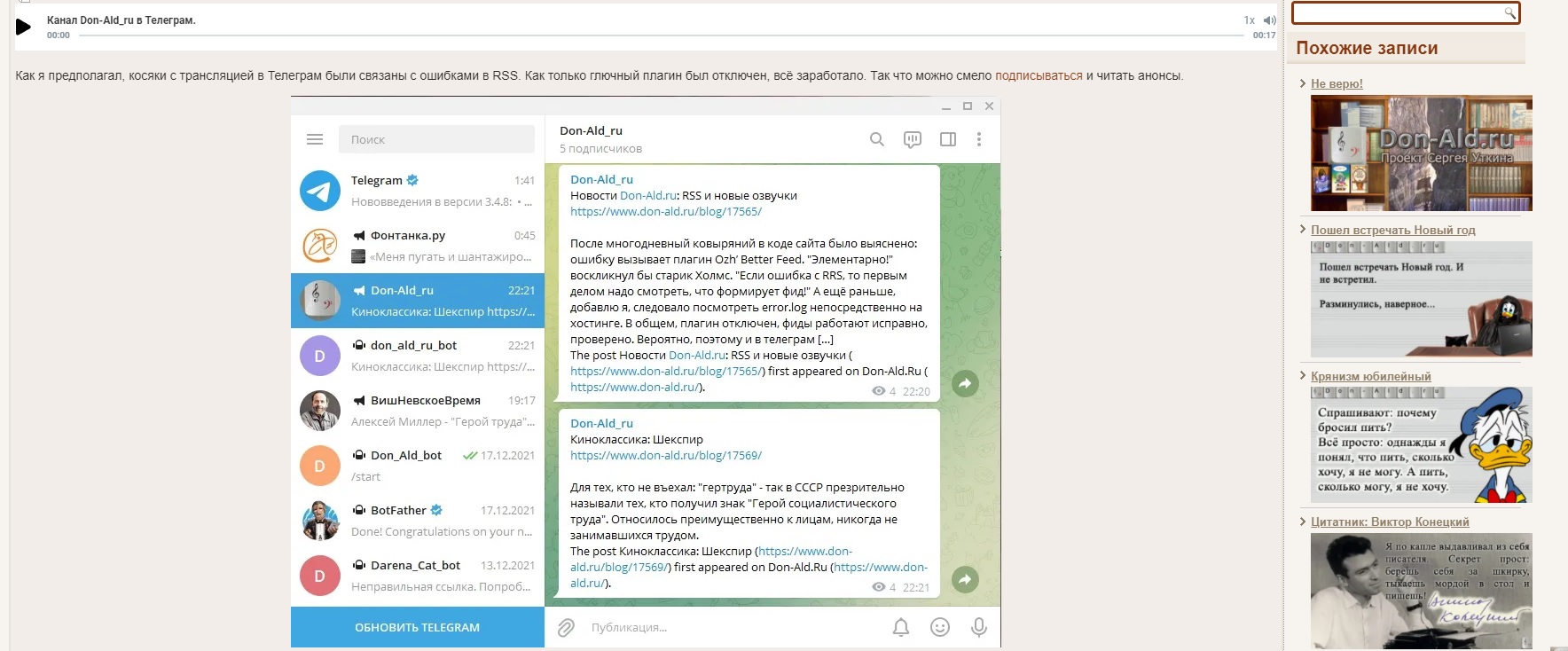Click the Похожие записи heading

[1367, 48]
